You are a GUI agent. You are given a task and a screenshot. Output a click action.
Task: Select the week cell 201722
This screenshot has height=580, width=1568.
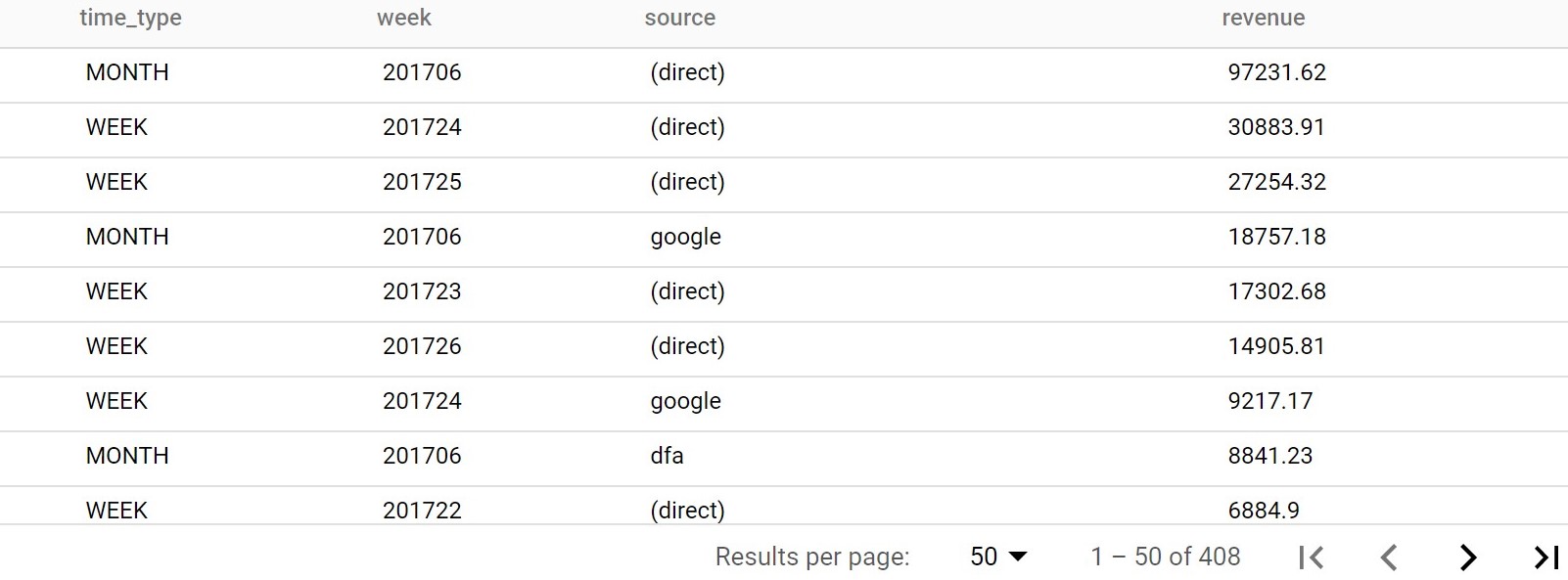(422, 510)
